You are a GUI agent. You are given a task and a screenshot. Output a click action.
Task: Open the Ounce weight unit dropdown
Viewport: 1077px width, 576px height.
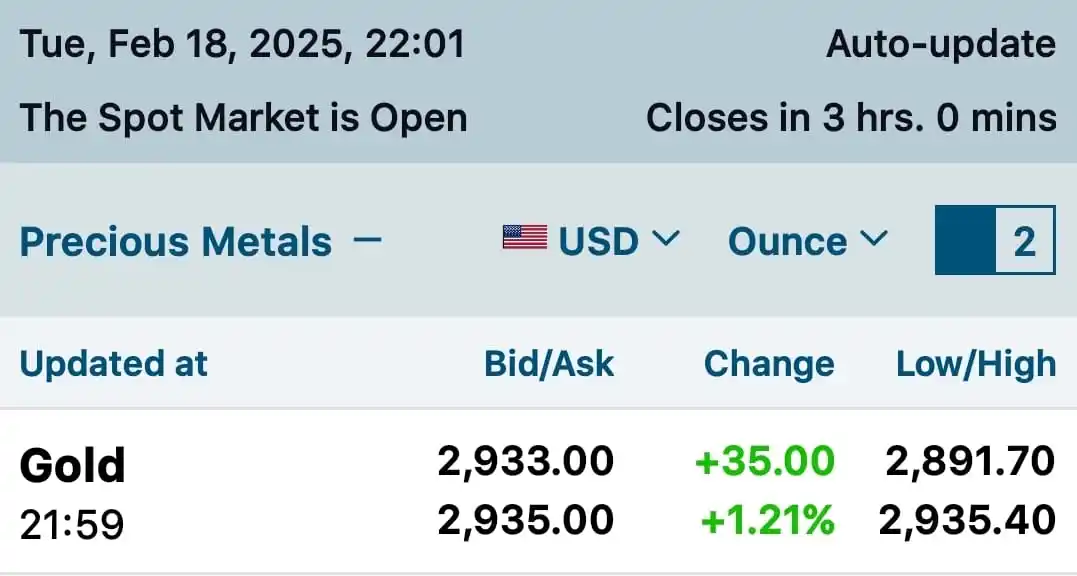tap(788, 241)
